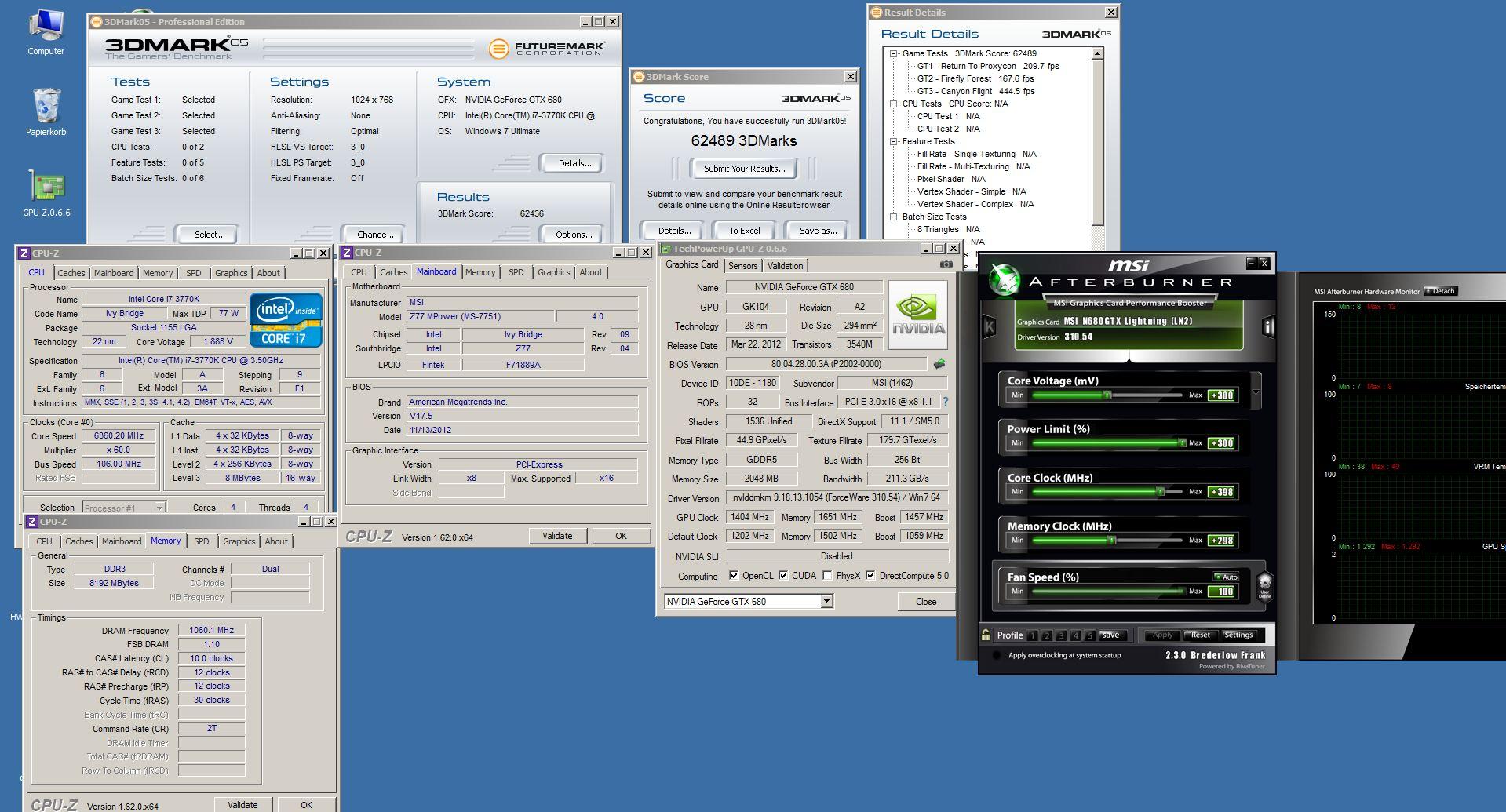1506x812 pixels.
Task: Click the Afterburner Kombustor K side button
Action: pos(989,326)
